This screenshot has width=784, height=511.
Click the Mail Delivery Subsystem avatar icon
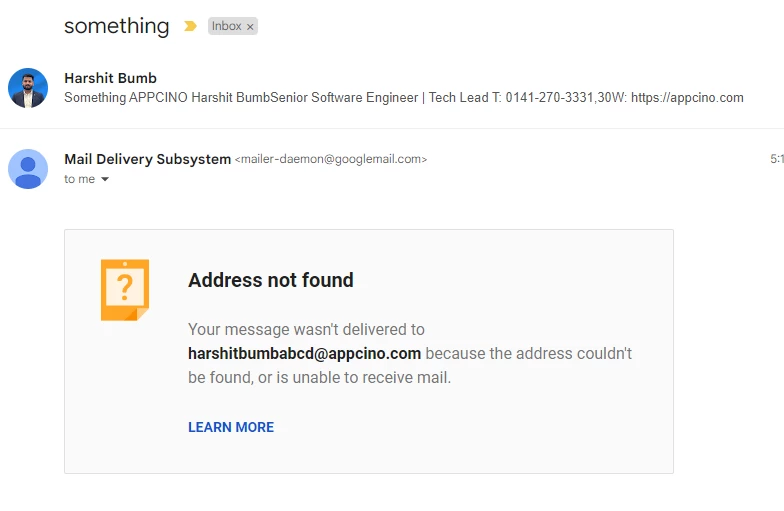[28, 169]
